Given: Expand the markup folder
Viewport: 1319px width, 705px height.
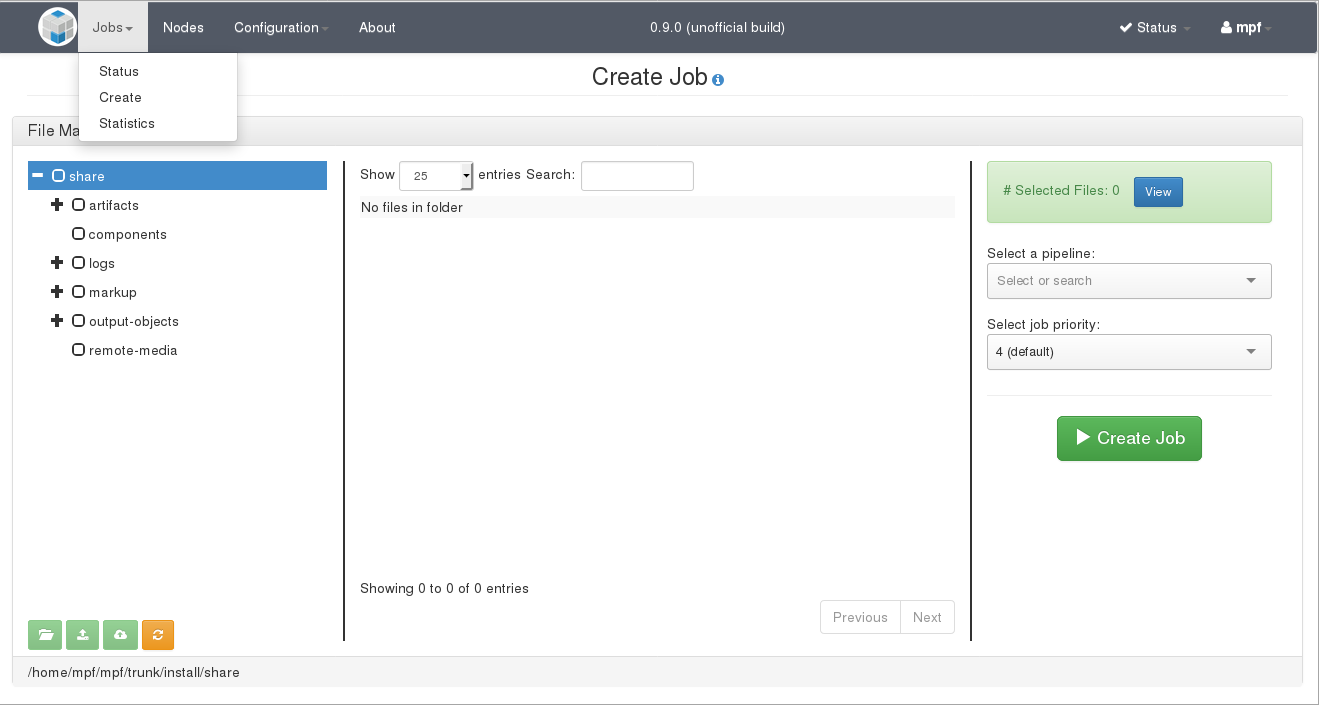Looking at the screenshot, I should [57, 292].
